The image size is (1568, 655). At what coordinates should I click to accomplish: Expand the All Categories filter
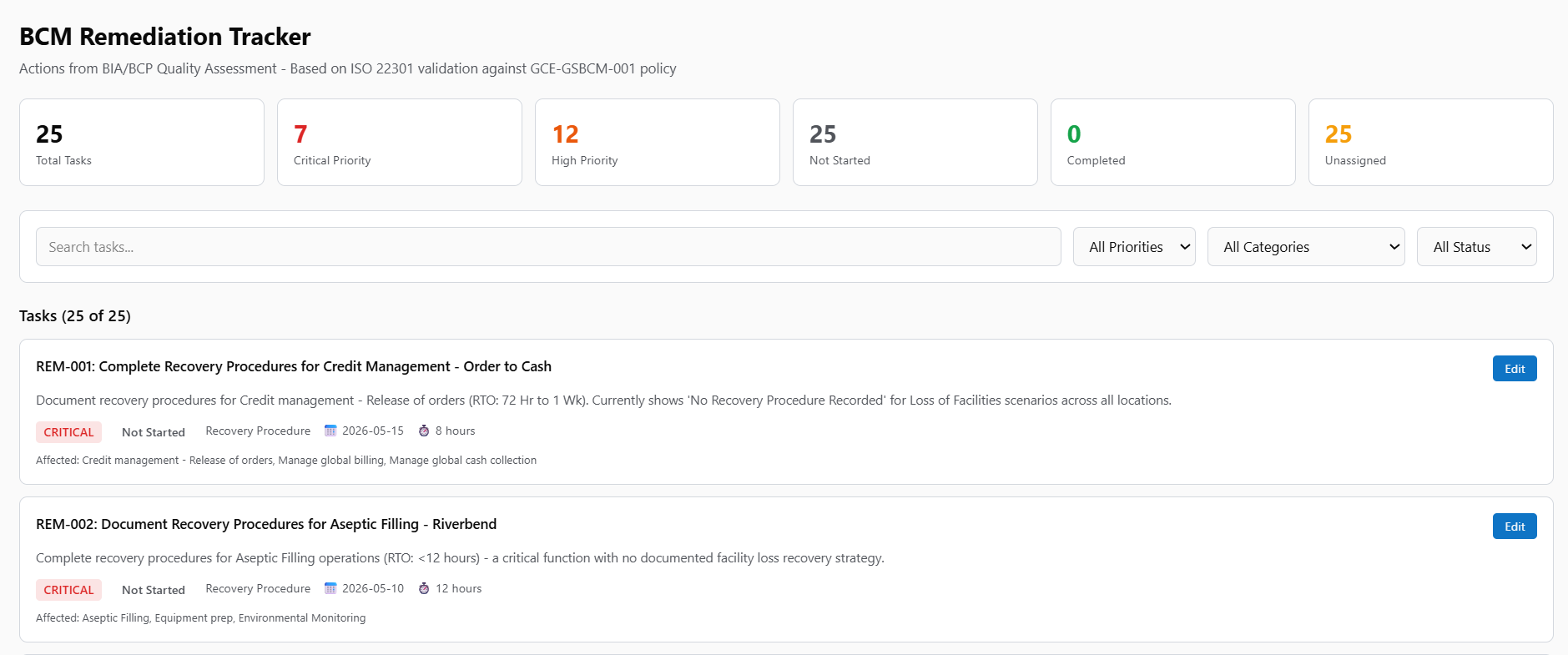tap(1306, 247)
